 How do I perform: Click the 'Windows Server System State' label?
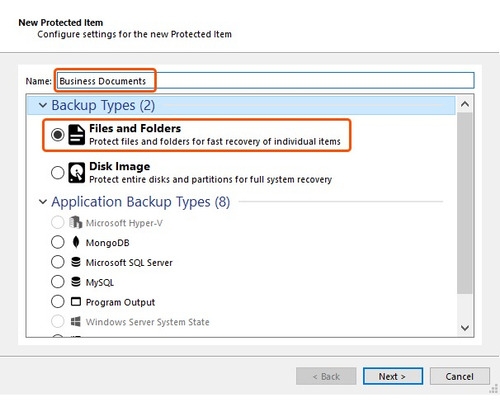(x=147, y=322)
